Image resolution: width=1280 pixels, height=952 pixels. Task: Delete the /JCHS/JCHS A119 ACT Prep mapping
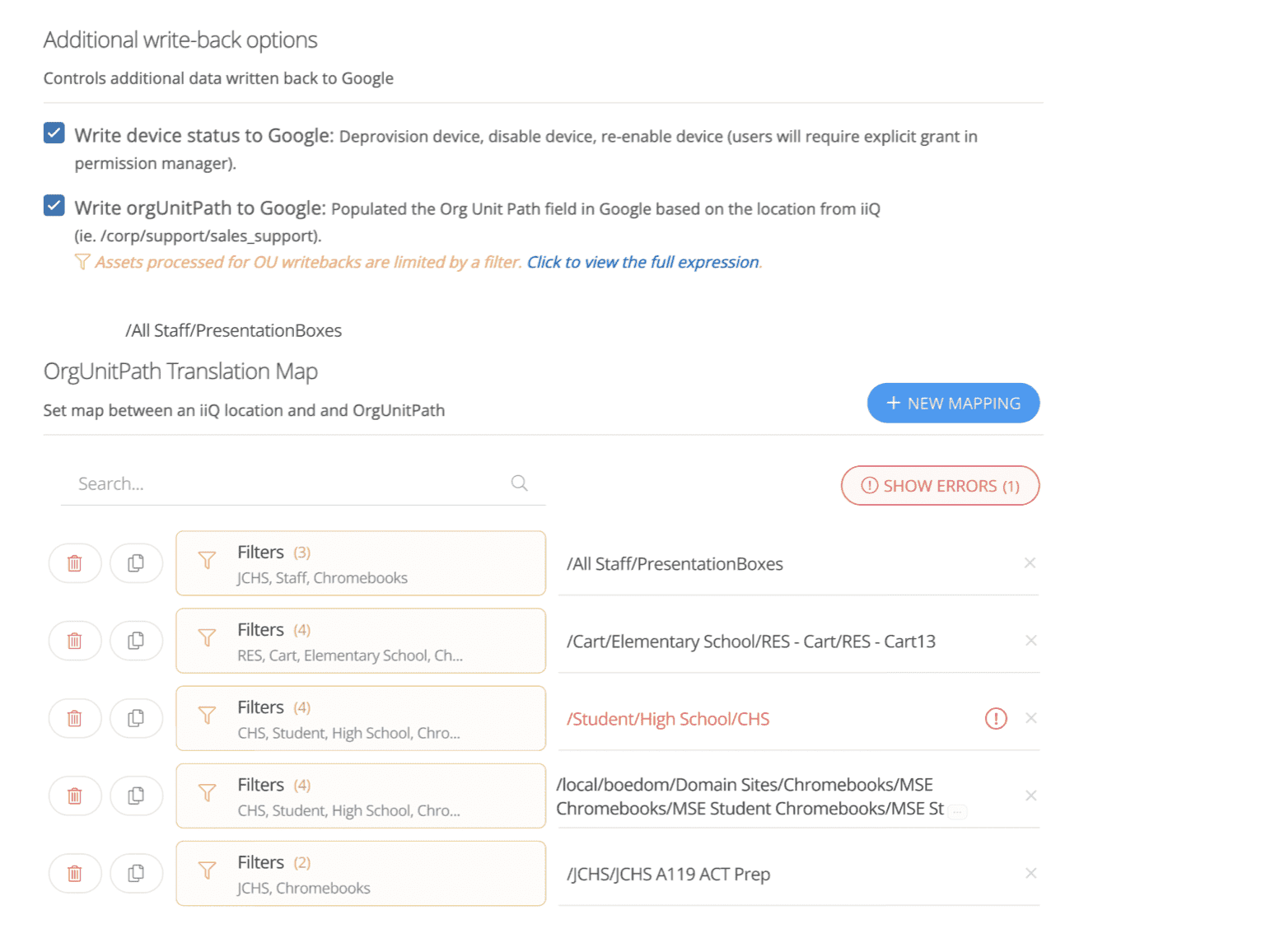75,873
